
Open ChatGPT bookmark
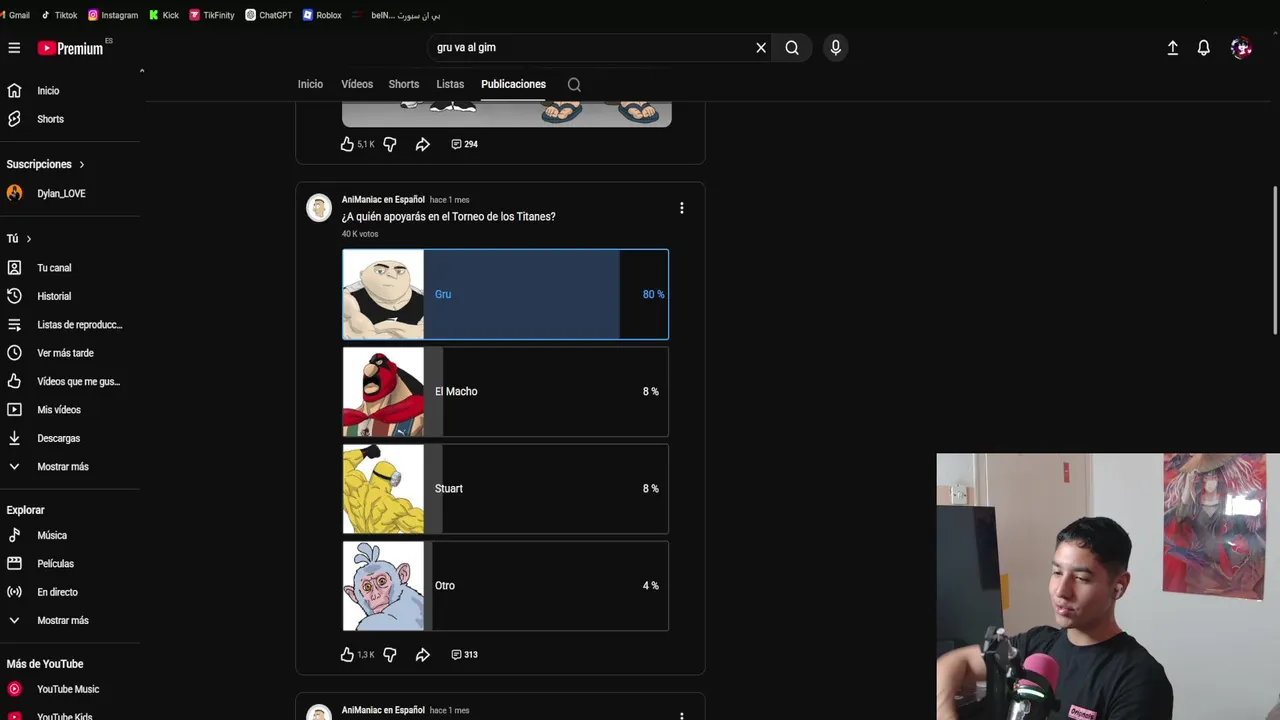[x=269, y=15]
